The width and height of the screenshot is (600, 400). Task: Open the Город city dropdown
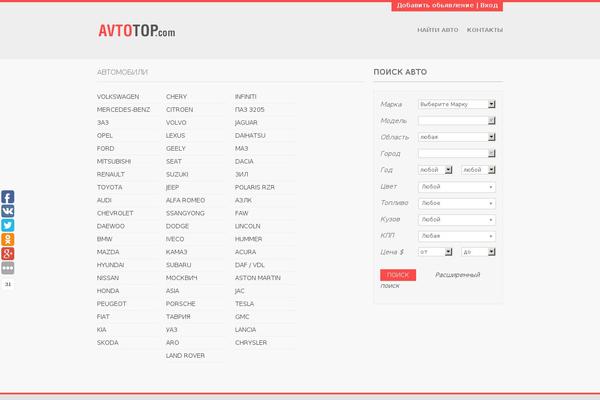[x=457, y=153]
